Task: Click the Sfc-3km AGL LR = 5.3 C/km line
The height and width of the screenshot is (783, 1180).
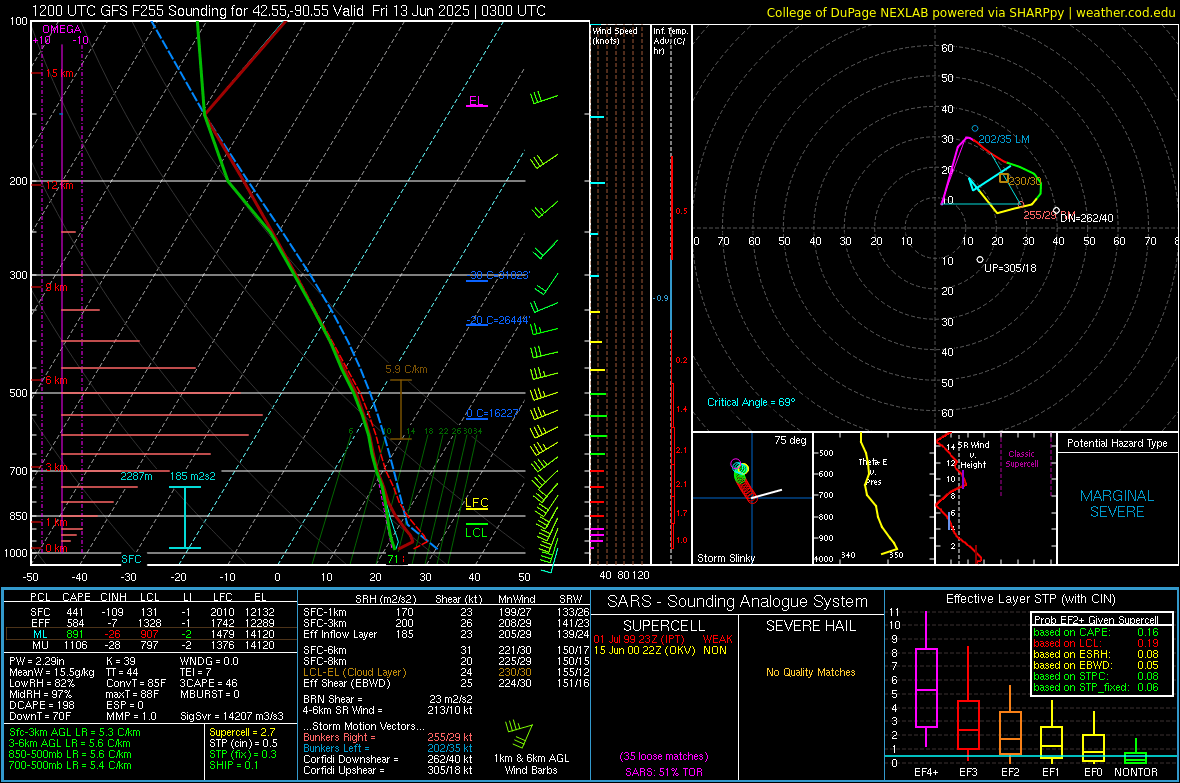Action: [x=75, y=732]
